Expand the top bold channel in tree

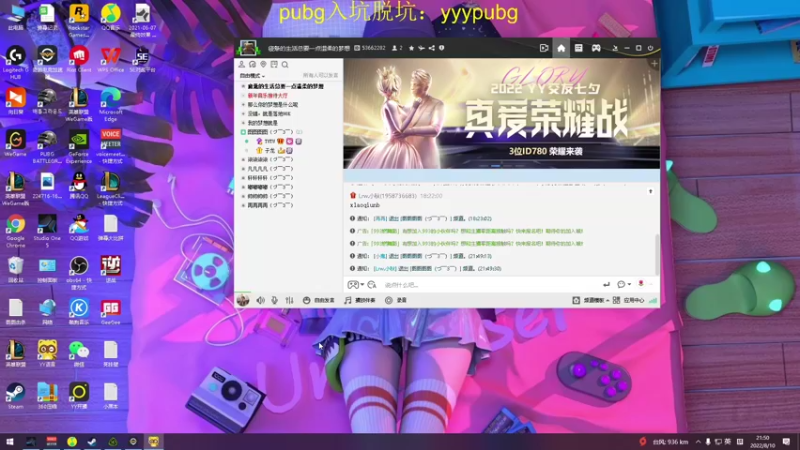click(x=243, y=86)
